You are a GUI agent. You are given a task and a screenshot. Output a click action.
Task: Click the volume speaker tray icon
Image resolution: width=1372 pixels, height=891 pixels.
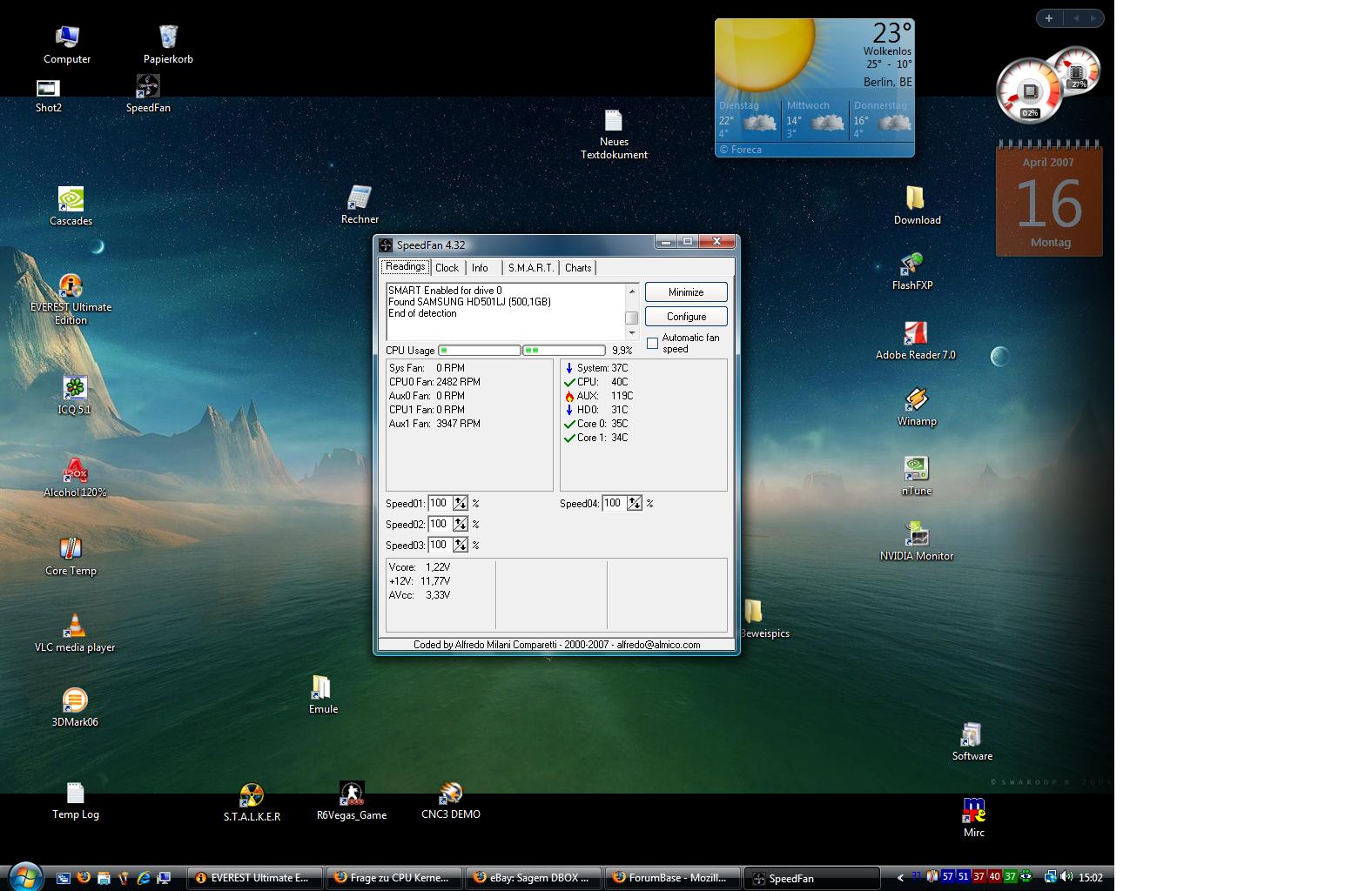1066,877
